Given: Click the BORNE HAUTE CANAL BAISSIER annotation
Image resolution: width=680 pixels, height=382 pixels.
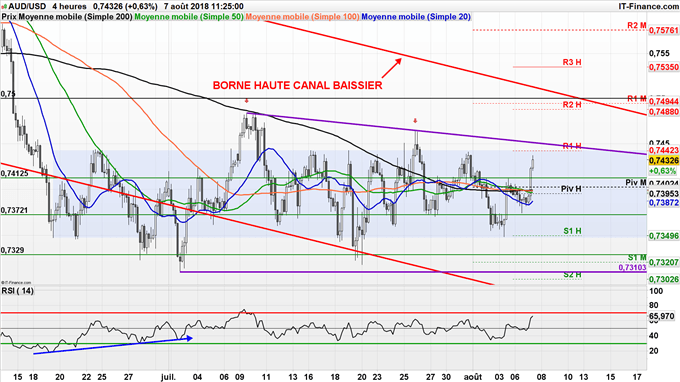Looking at the screenshot, I should (298, 85).
